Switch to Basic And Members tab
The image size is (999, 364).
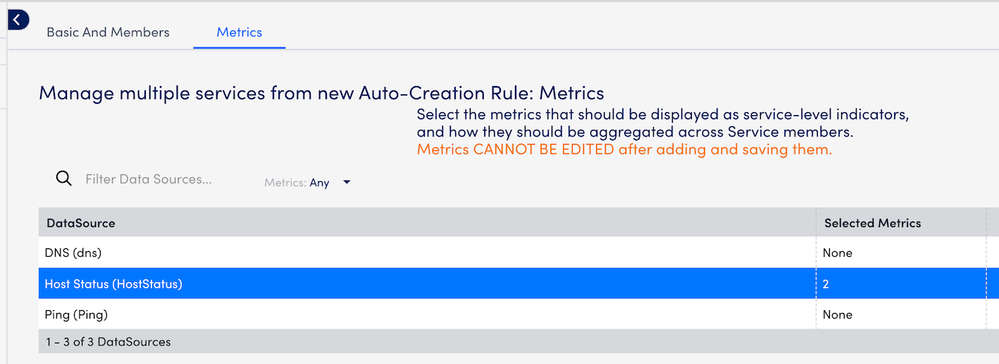pos(108,32)
